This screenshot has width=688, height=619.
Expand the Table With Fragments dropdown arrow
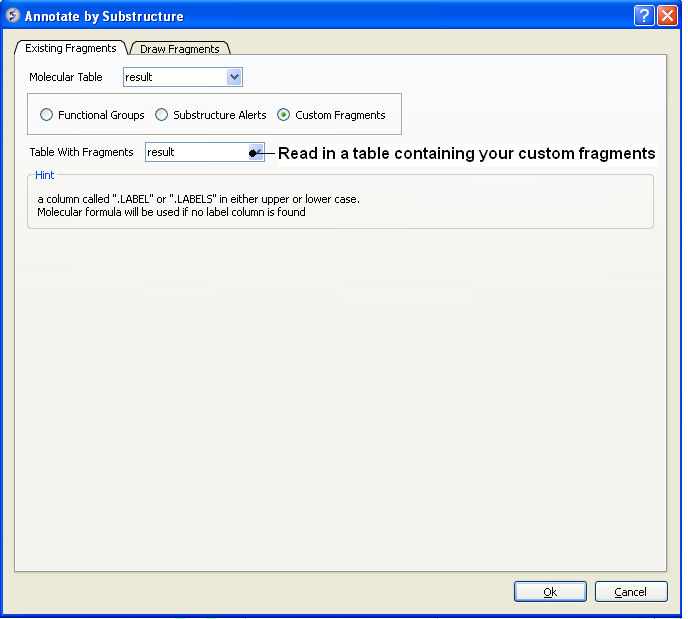[x=256, y=152]
